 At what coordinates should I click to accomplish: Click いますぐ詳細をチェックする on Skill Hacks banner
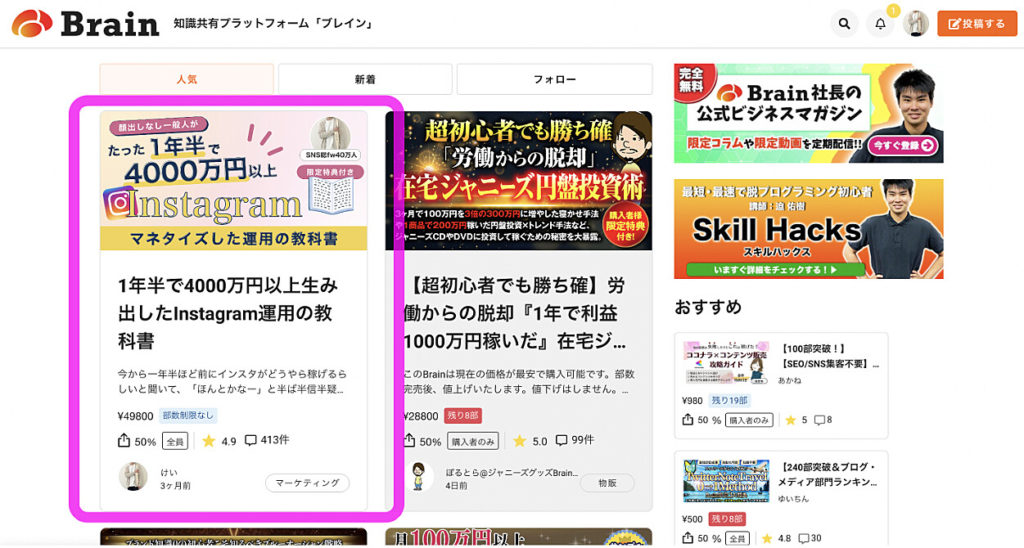click(x=775, y=269)
